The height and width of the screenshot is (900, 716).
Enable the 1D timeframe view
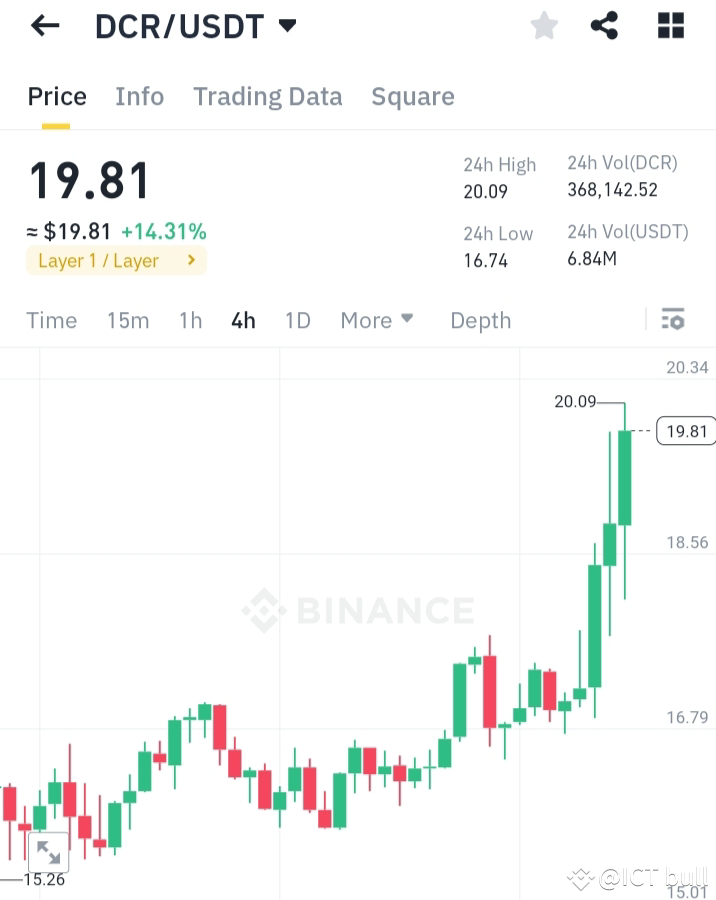pyautogui.click(x=297, y=320)
